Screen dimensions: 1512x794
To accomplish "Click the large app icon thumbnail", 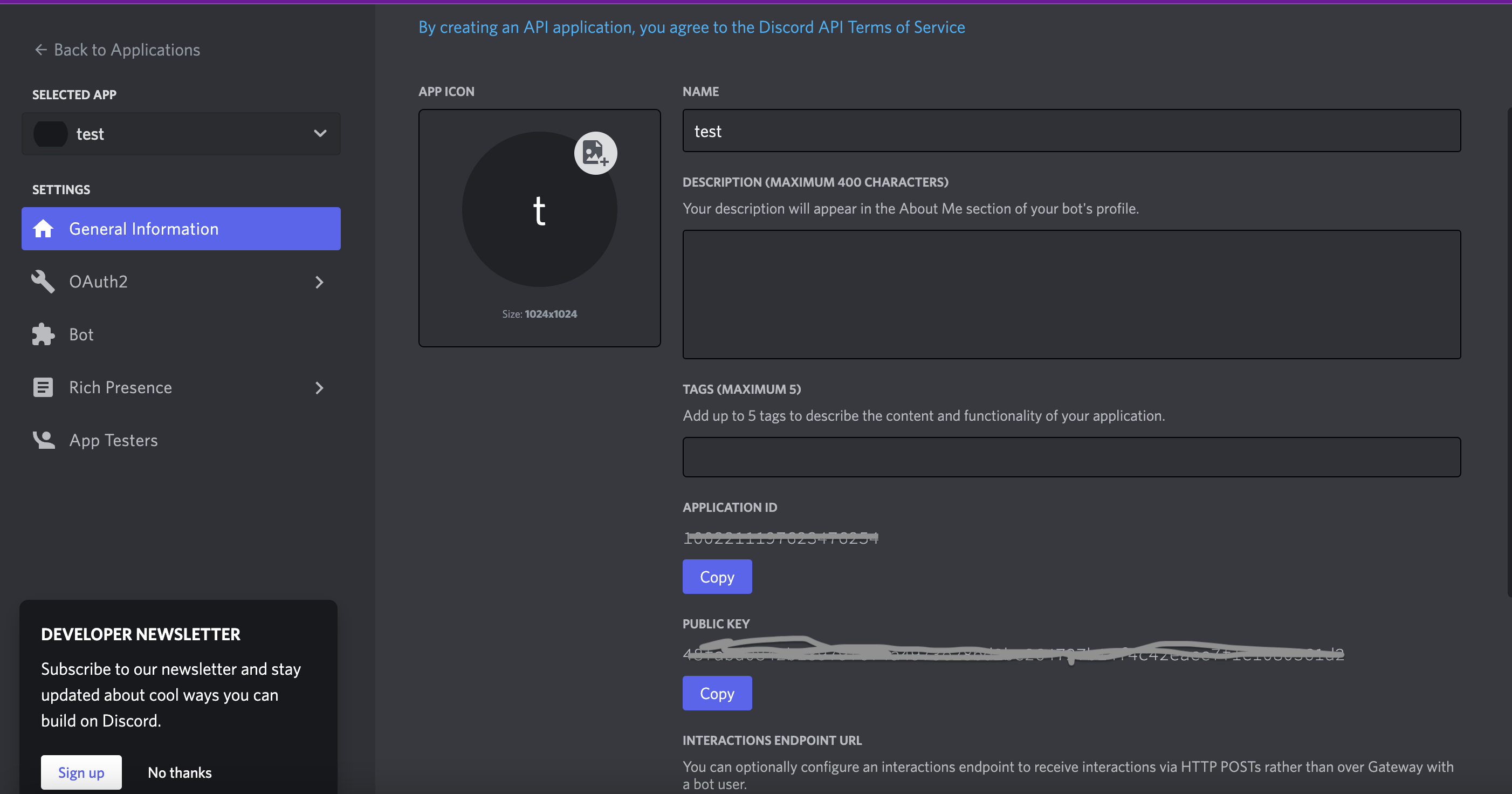I will (539, 210).
